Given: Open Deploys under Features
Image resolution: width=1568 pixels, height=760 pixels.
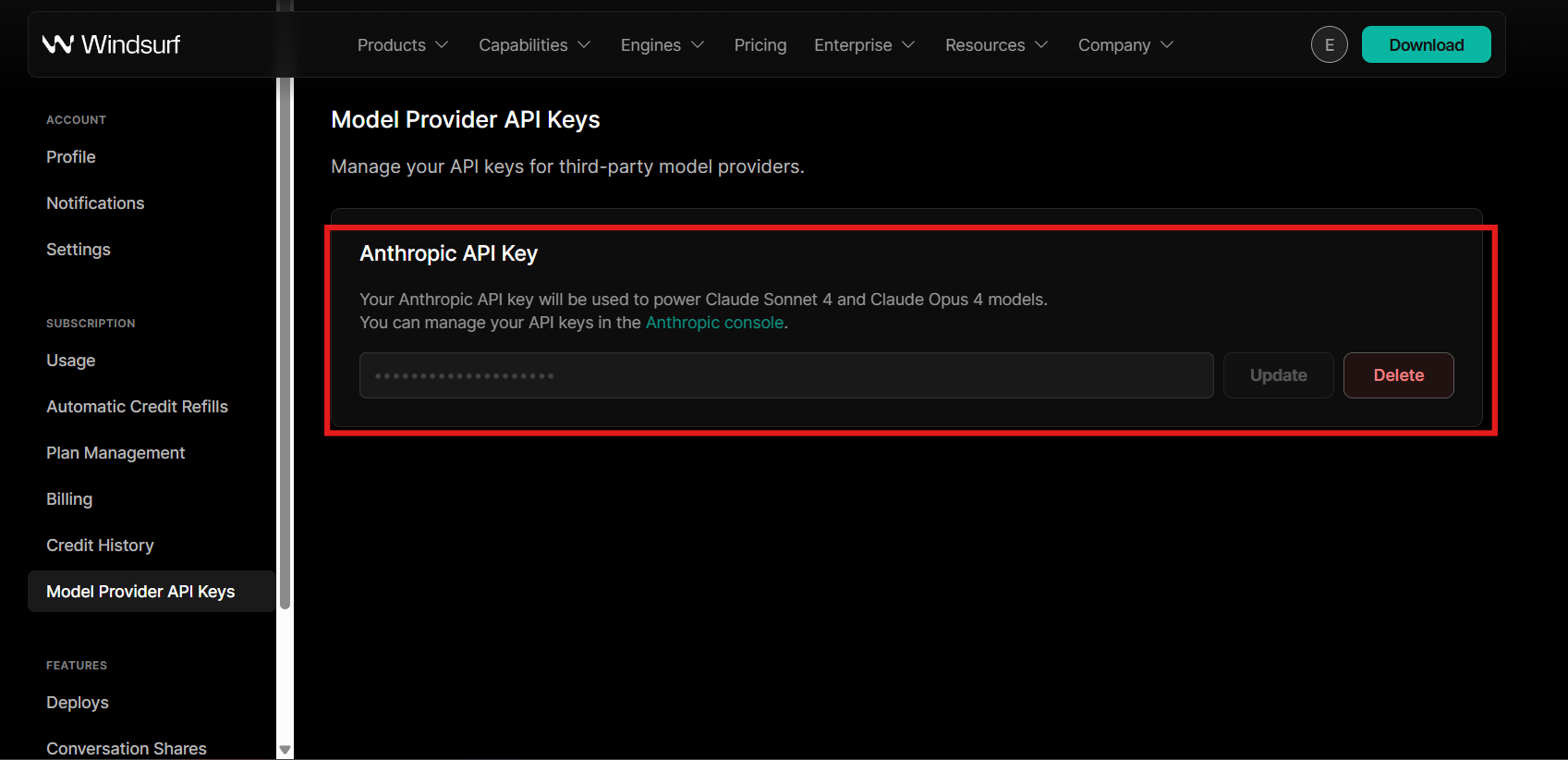Looking at the screenshot, I should 78,703.
